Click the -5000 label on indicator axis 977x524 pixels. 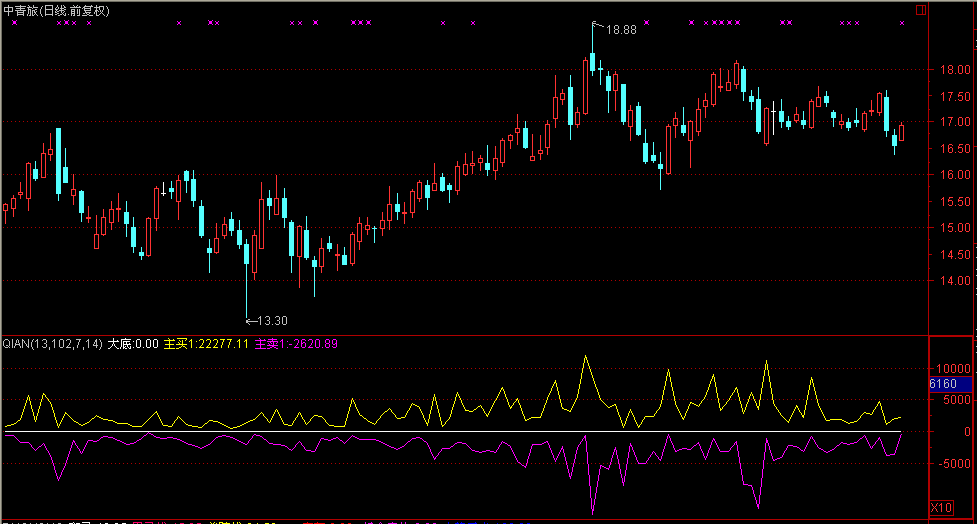click(x=950, y=463)
